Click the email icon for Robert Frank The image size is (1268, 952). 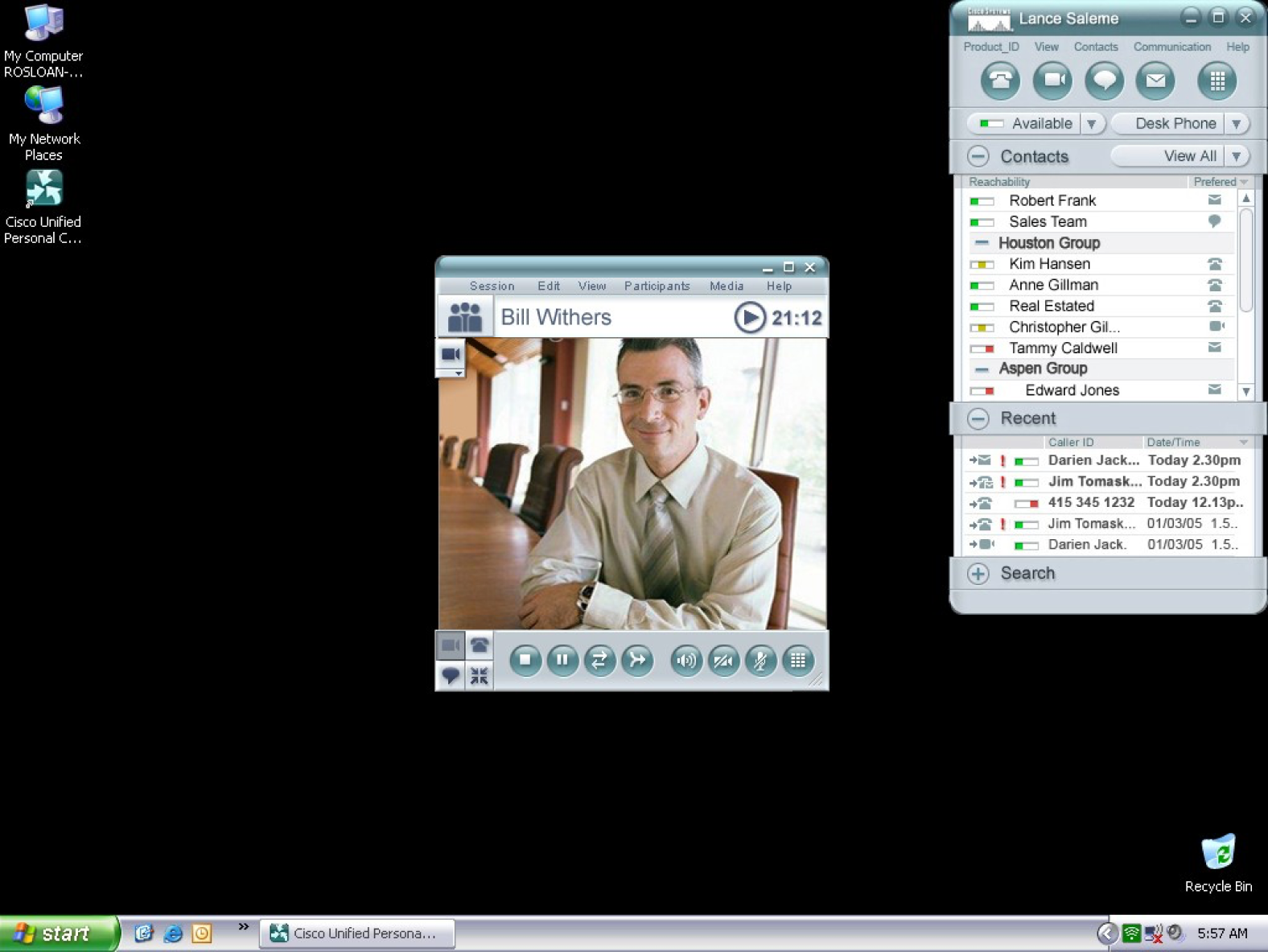(x=1215, y=200)
